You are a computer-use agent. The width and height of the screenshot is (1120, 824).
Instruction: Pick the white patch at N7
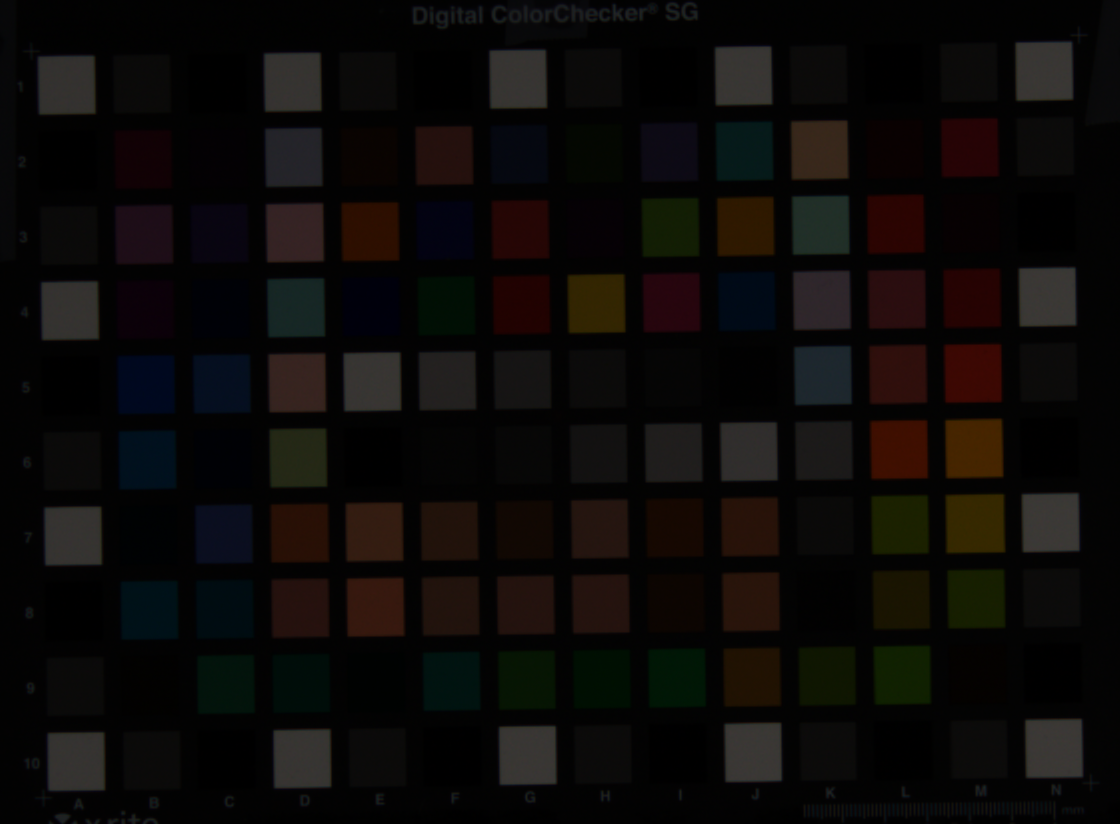pos(1051,523)
